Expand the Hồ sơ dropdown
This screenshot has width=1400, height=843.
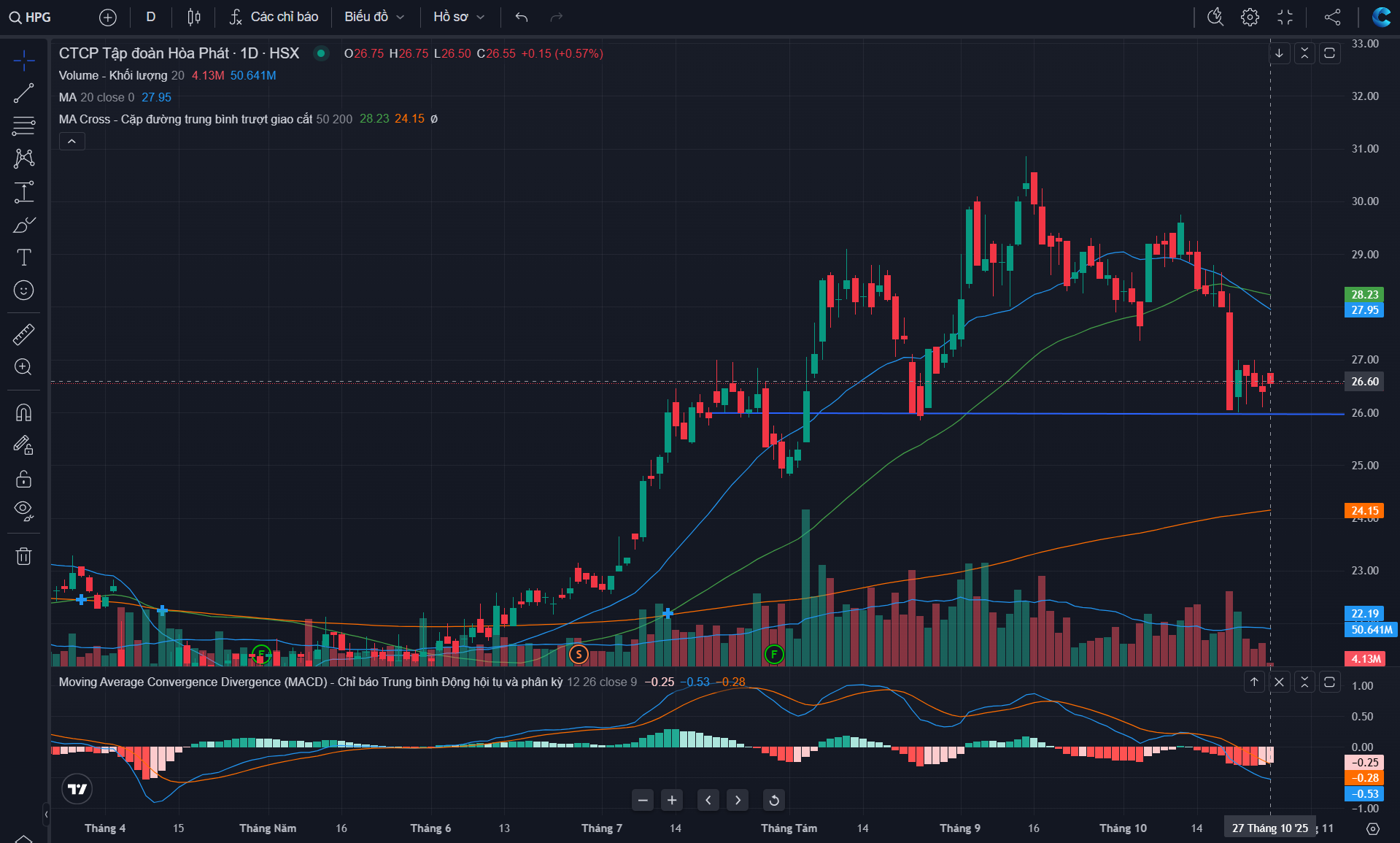coord(459,17)
